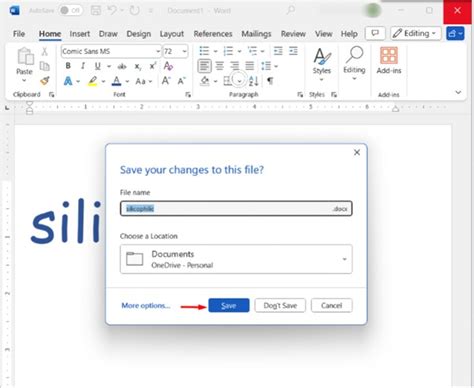
Task: Open Font dialog launcher
Action: point(188,95)
